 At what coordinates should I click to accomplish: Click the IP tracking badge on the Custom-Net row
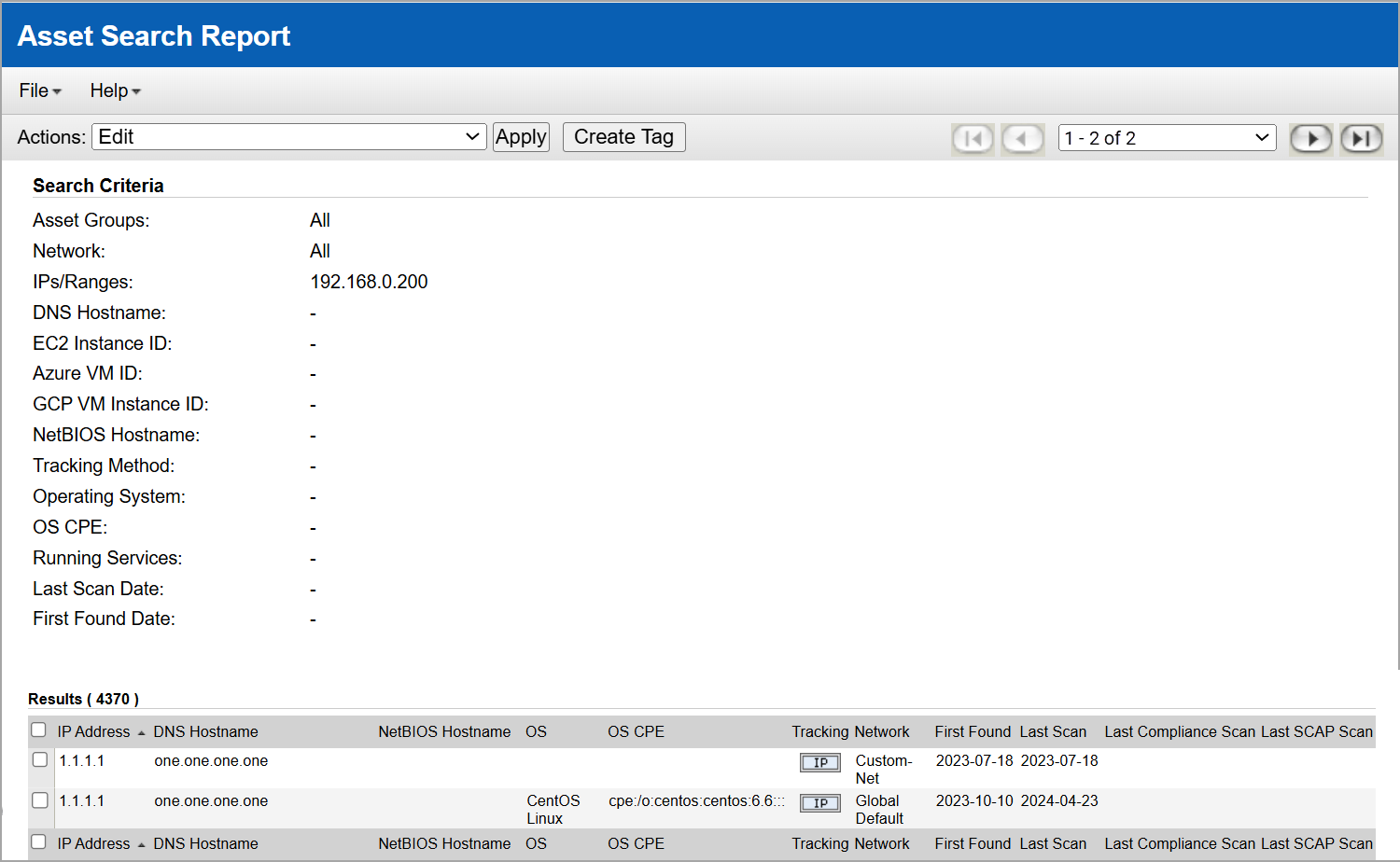819,762
